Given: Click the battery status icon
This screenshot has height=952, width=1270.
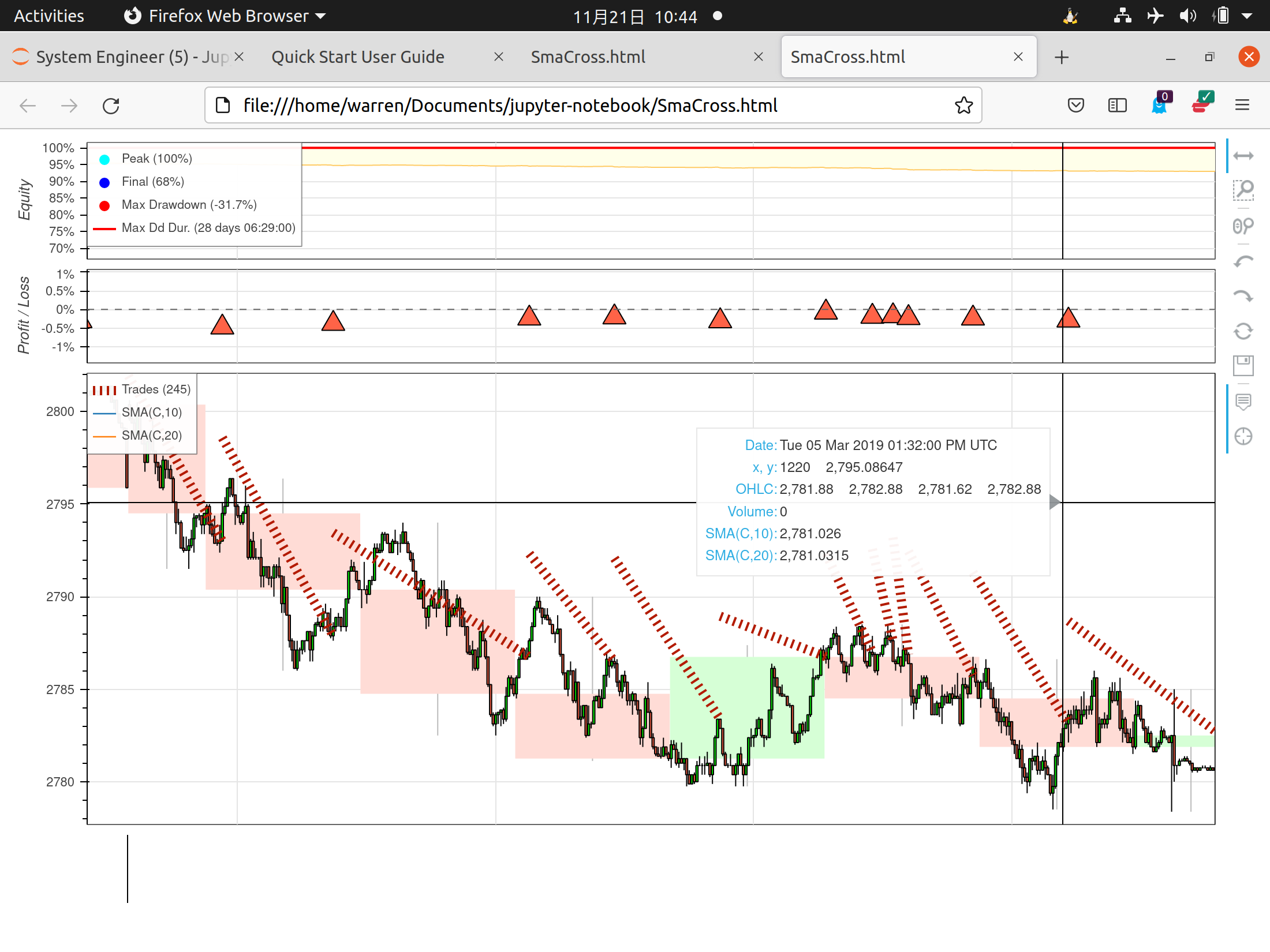Looking at the screenshot, I should pos(1220,16).
